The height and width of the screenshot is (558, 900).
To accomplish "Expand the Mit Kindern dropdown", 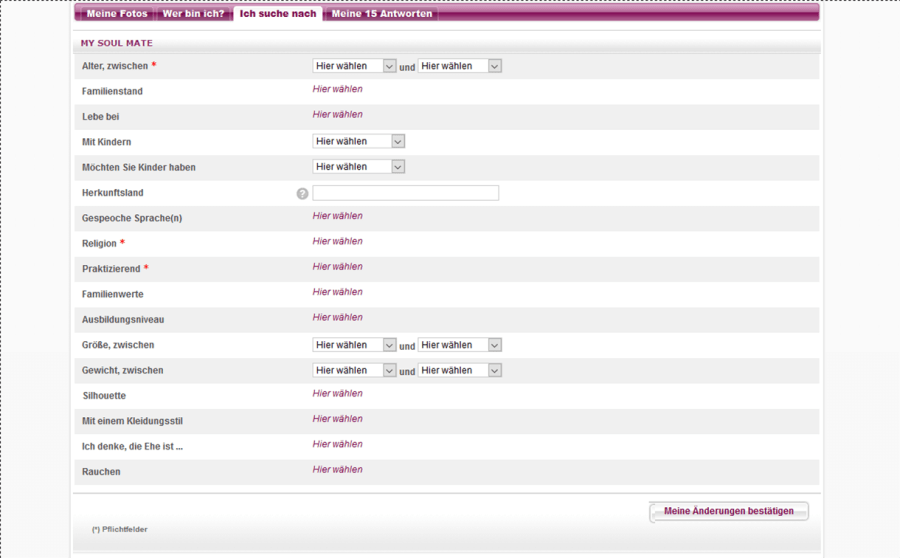I will click(359, 141).
